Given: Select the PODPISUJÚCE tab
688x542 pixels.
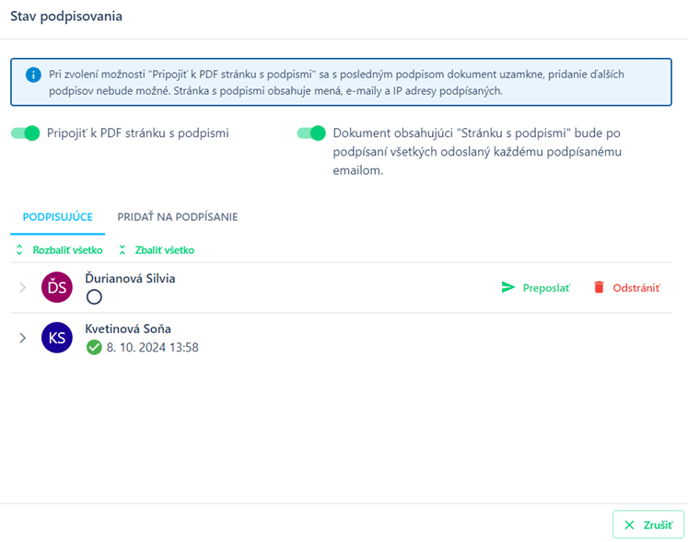Looking at the screenshot, I should click(57, 217).
